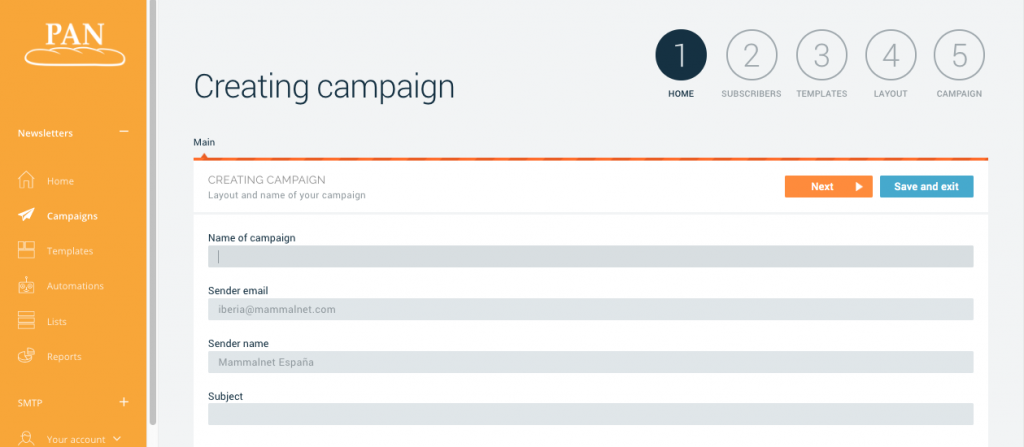
Task: Click the Automations icon in sidebar
Action: [27, 286]
